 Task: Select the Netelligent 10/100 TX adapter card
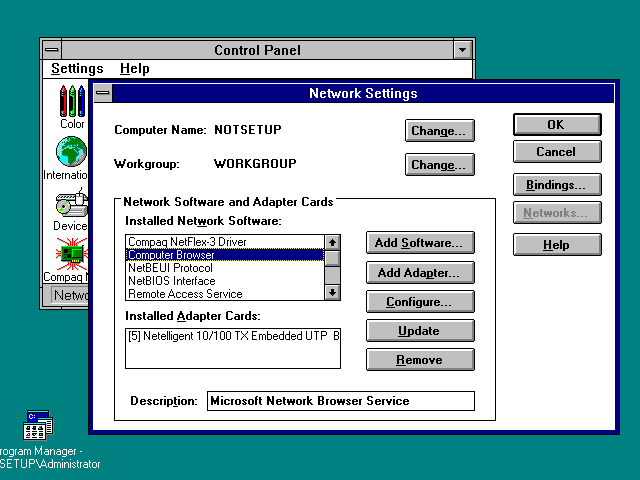(x=233, y=336)
